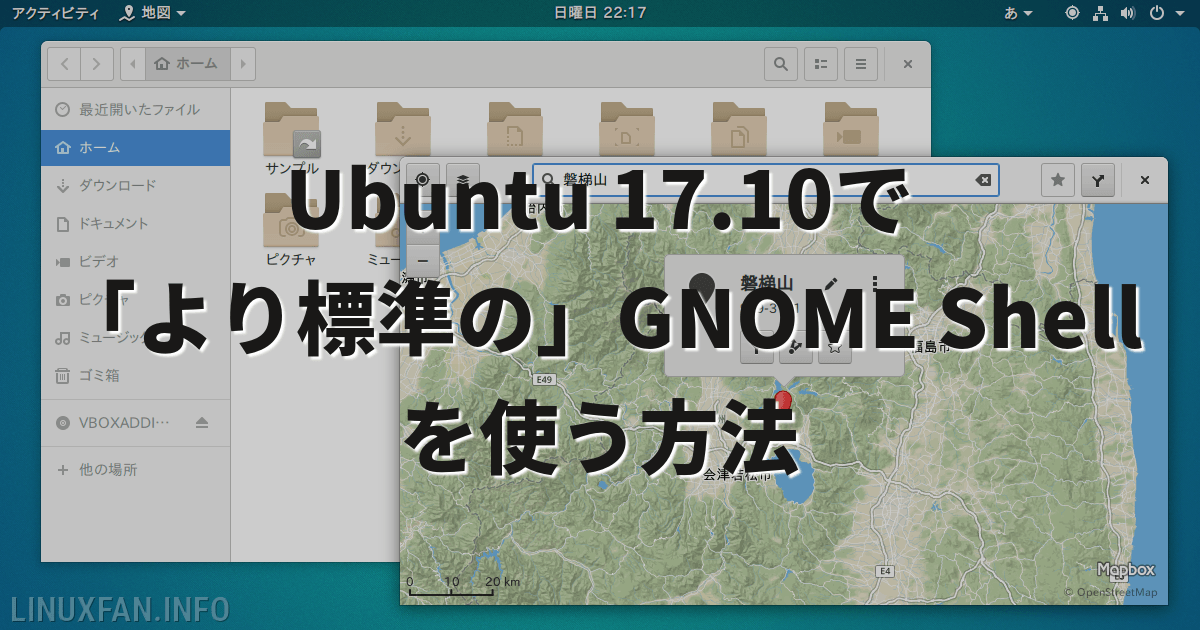Open the あ input method menu
This screenshot has height=630, width=1200.
1019,13
